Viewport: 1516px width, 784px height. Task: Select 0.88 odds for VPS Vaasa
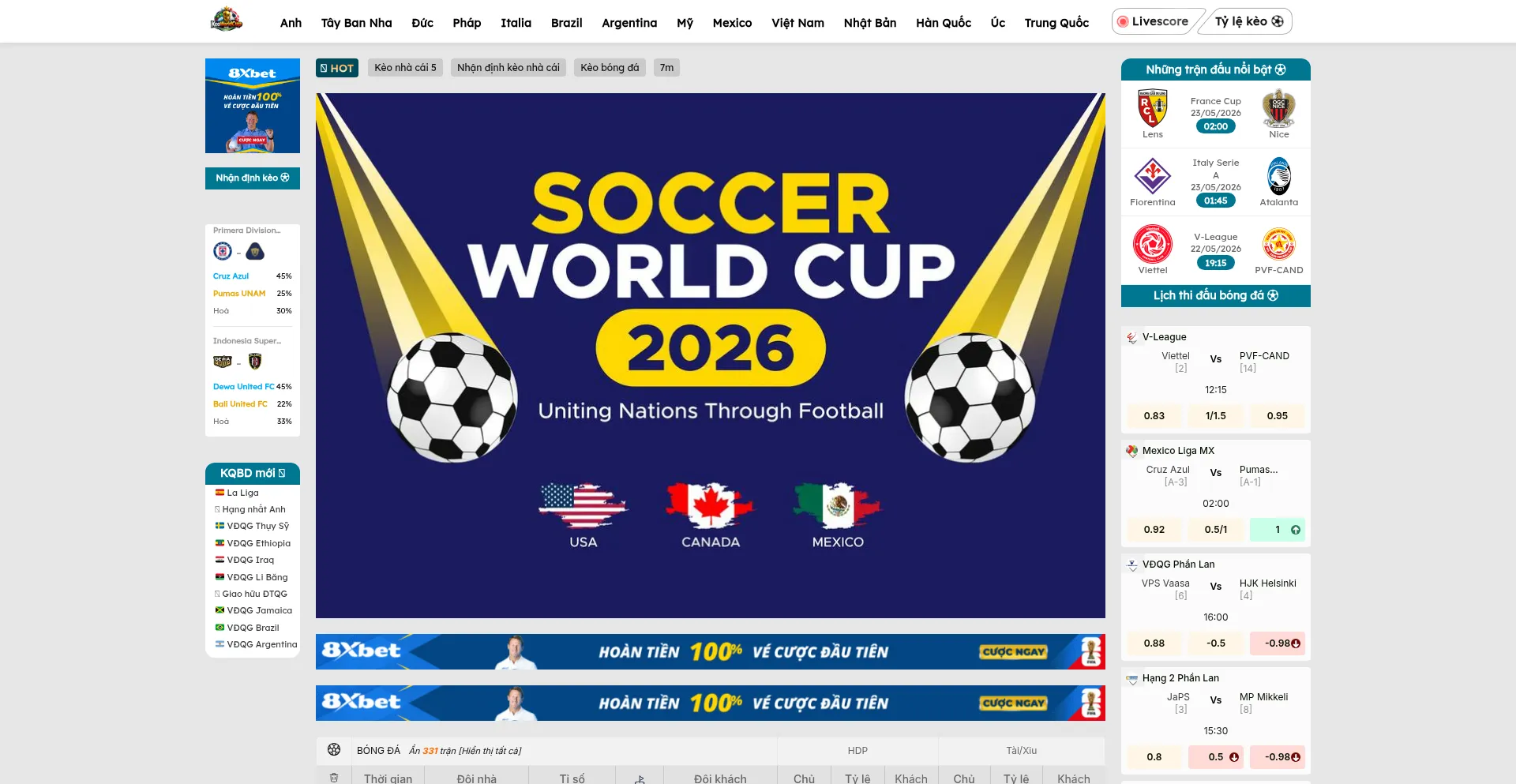[1154, 643]
